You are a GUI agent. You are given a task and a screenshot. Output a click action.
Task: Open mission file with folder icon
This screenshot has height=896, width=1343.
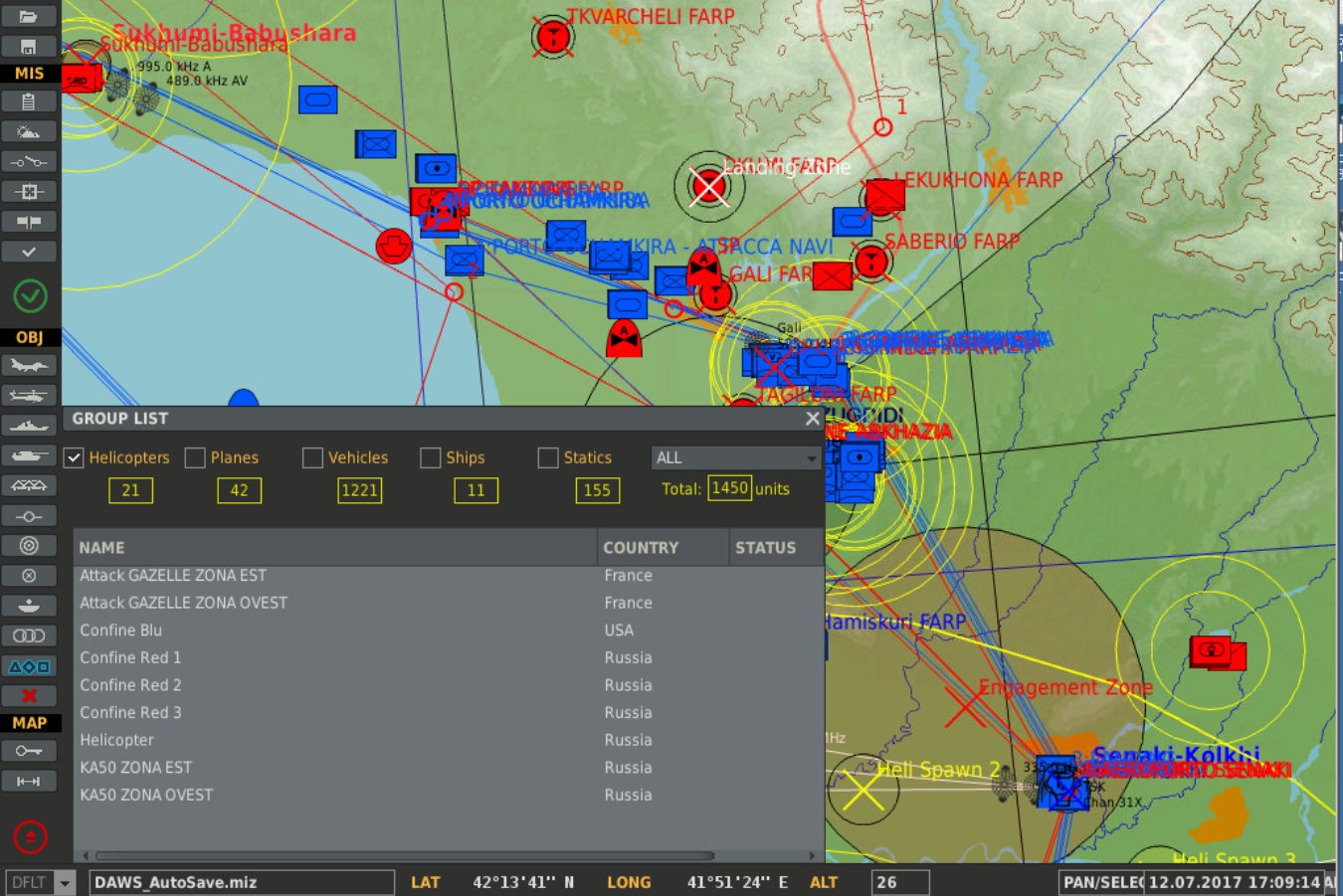pos(29,16)
